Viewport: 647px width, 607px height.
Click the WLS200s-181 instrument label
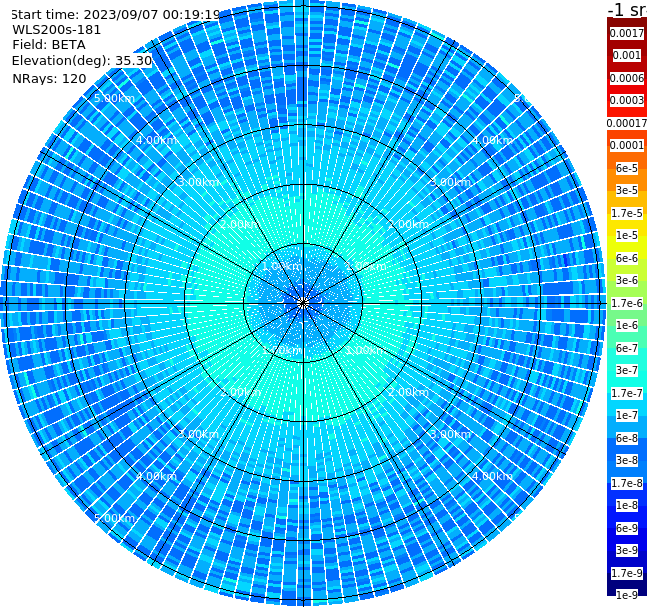pos(57,30)
